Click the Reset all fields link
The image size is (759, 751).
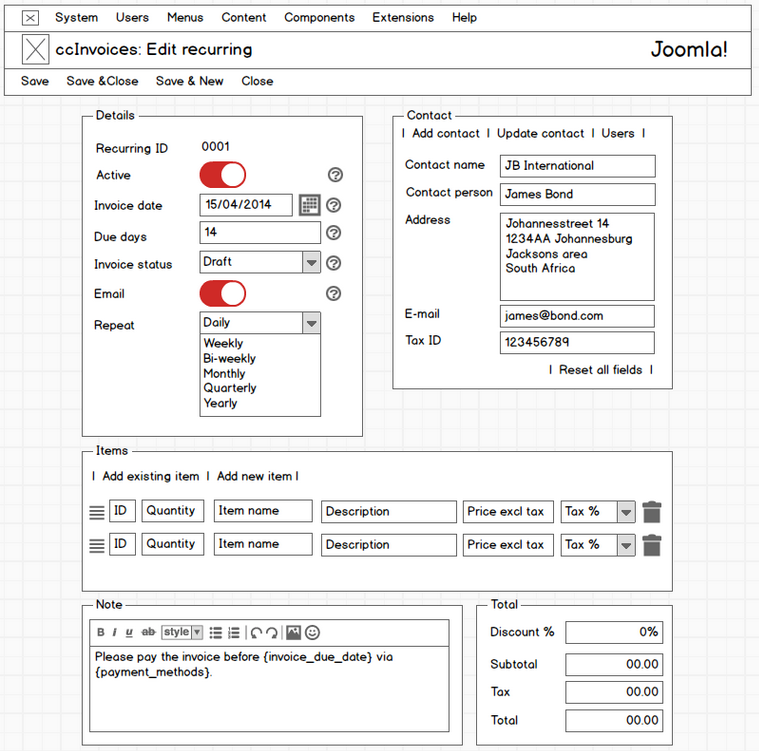(600, 370)
